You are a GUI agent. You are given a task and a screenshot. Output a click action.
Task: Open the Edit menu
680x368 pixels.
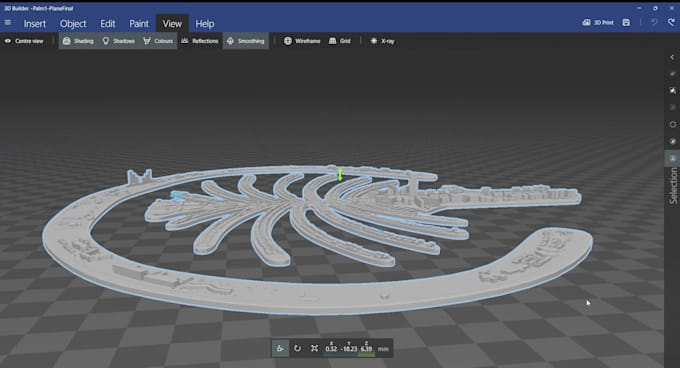(x=108, y=24)
